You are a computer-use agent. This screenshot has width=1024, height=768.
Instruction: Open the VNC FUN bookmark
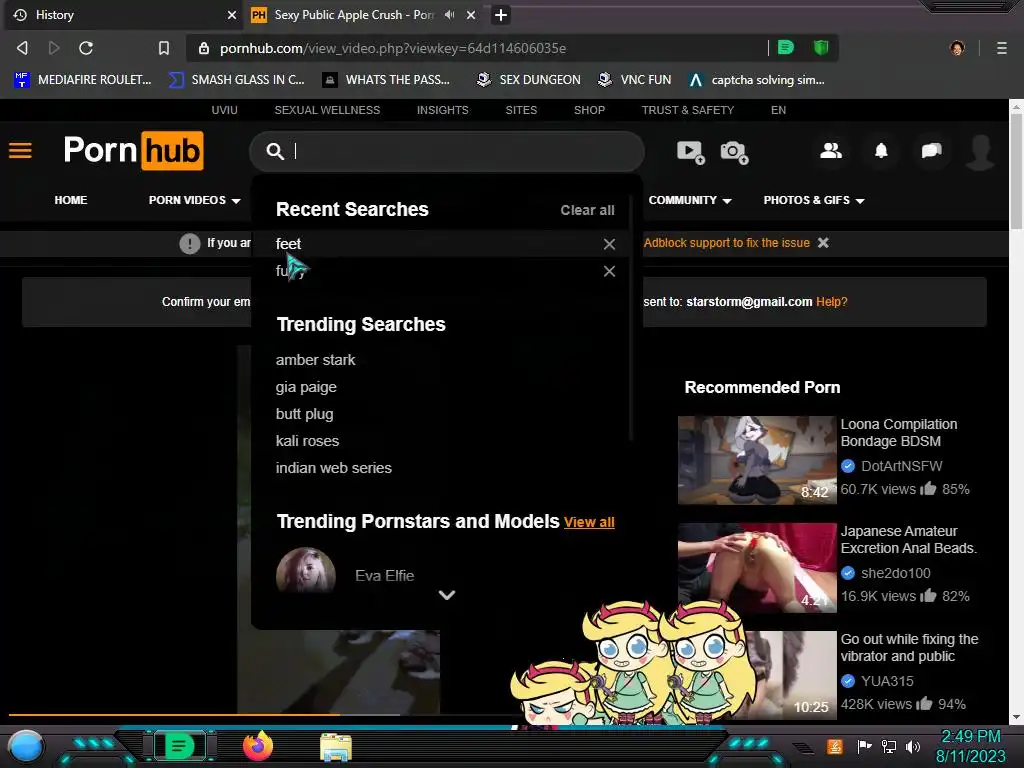coord(635,80)
